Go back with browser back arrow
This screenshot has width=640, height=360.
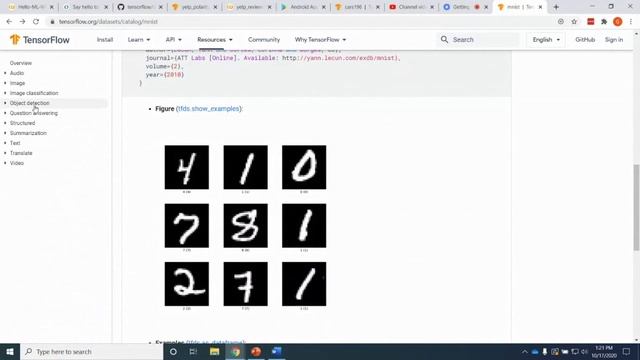(9, 22)
